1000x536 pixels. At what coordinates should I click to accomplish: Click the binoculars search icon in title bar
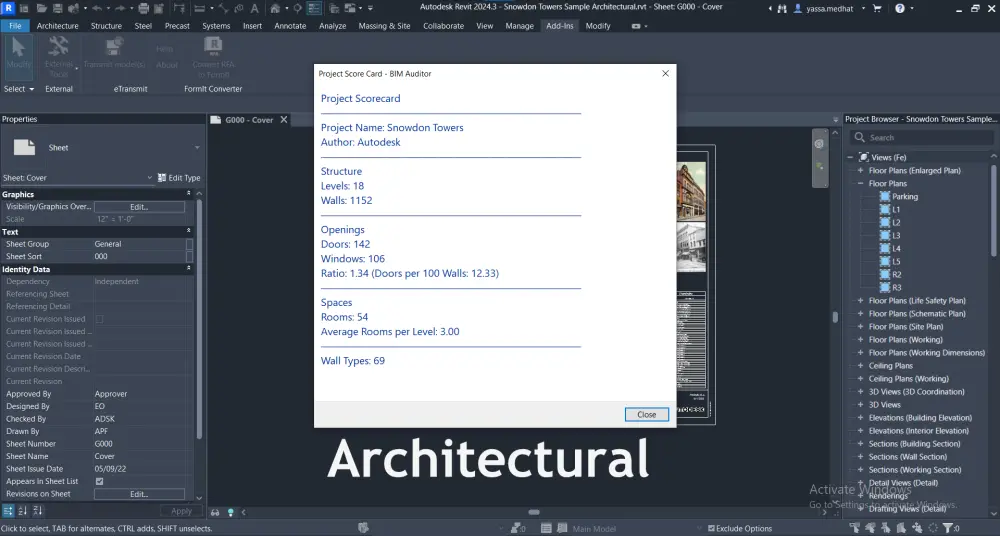pyautogui.click(x=783, y=8)
